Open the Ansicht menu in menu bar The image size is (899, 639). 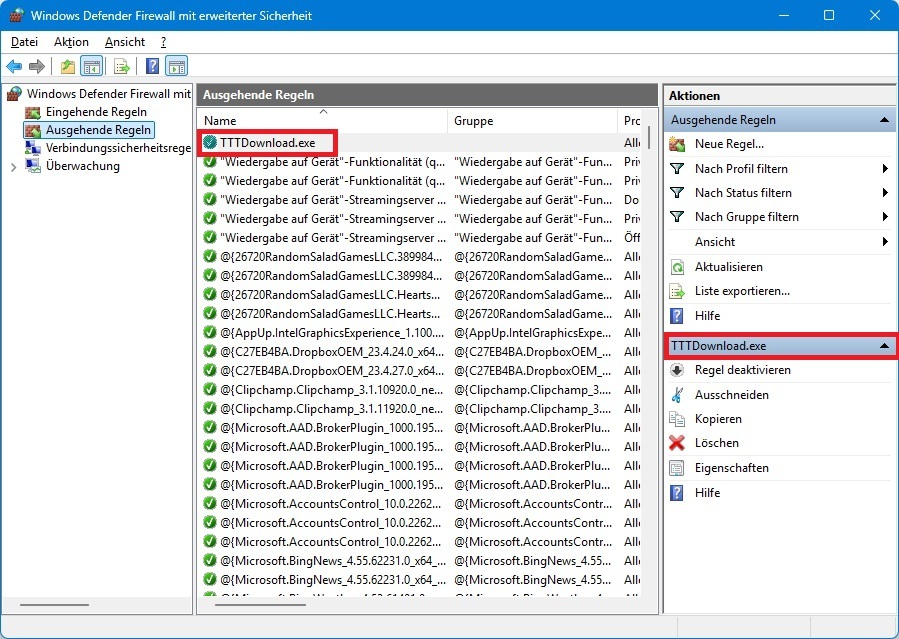tap(125, 42)
